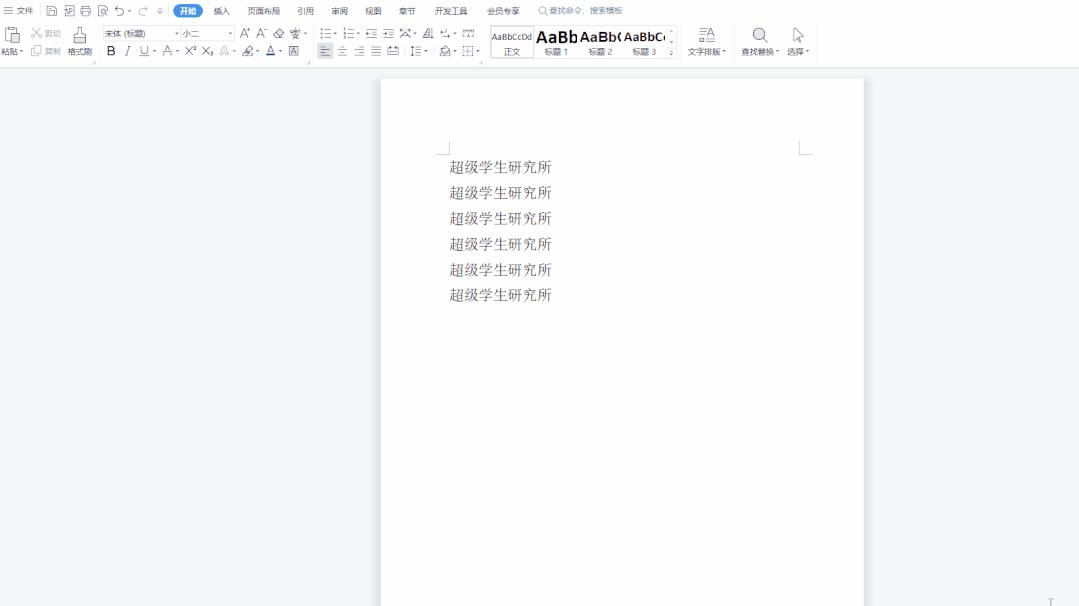Viewport: 1079px width, 606px height.
Task: Toggle strikethrough formatting
Action: pos(167,51)
